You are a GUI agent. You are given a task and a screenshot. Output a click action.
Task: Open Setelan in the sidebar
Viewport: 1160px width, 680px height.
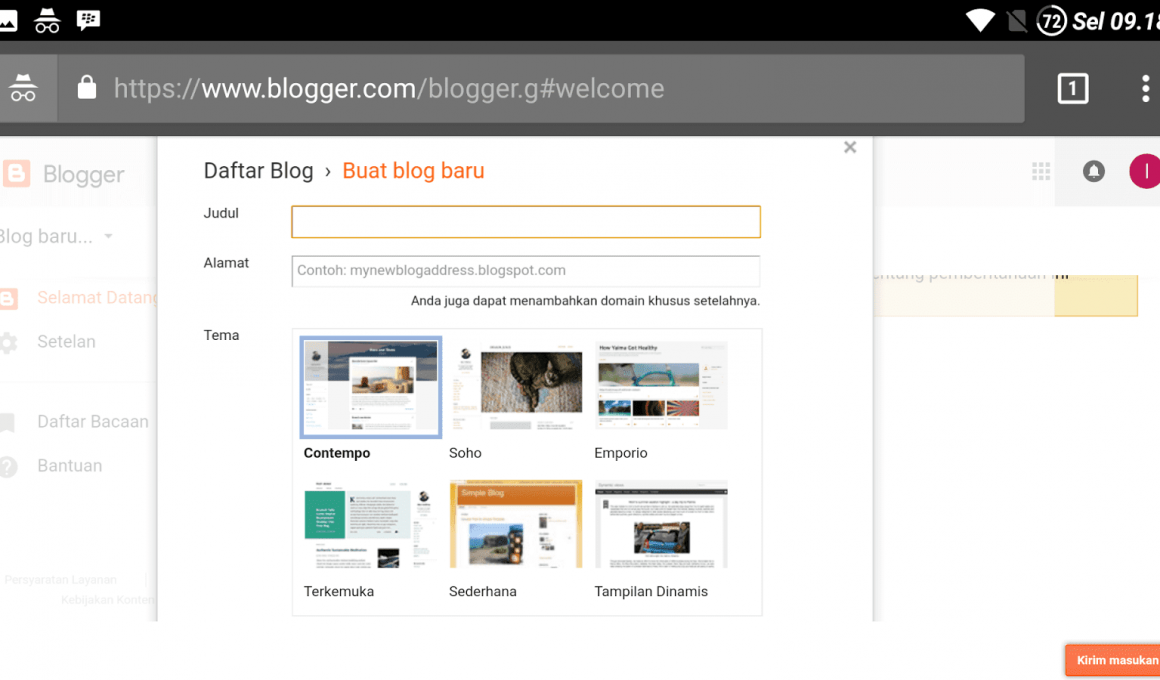[67, 342]
